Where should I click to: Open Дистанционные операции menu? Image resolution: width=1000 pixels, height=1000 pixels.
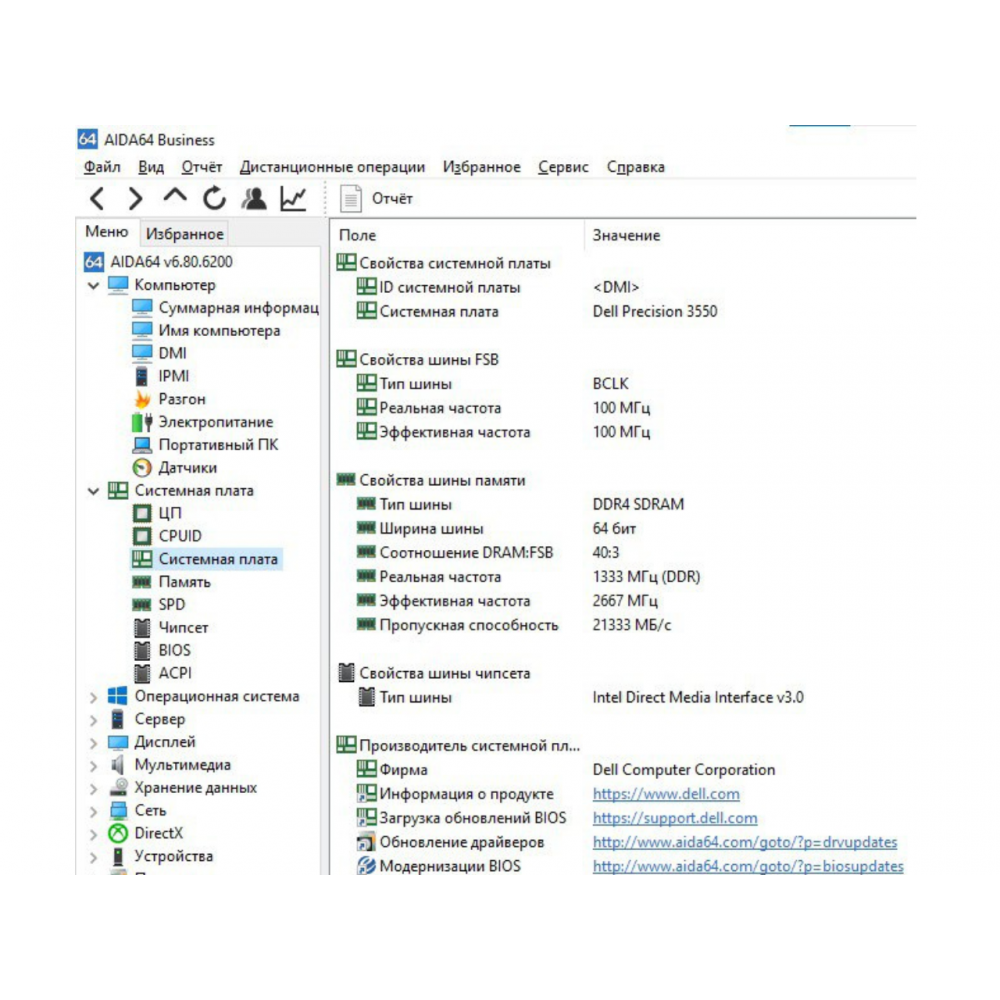tap(332, 167)
